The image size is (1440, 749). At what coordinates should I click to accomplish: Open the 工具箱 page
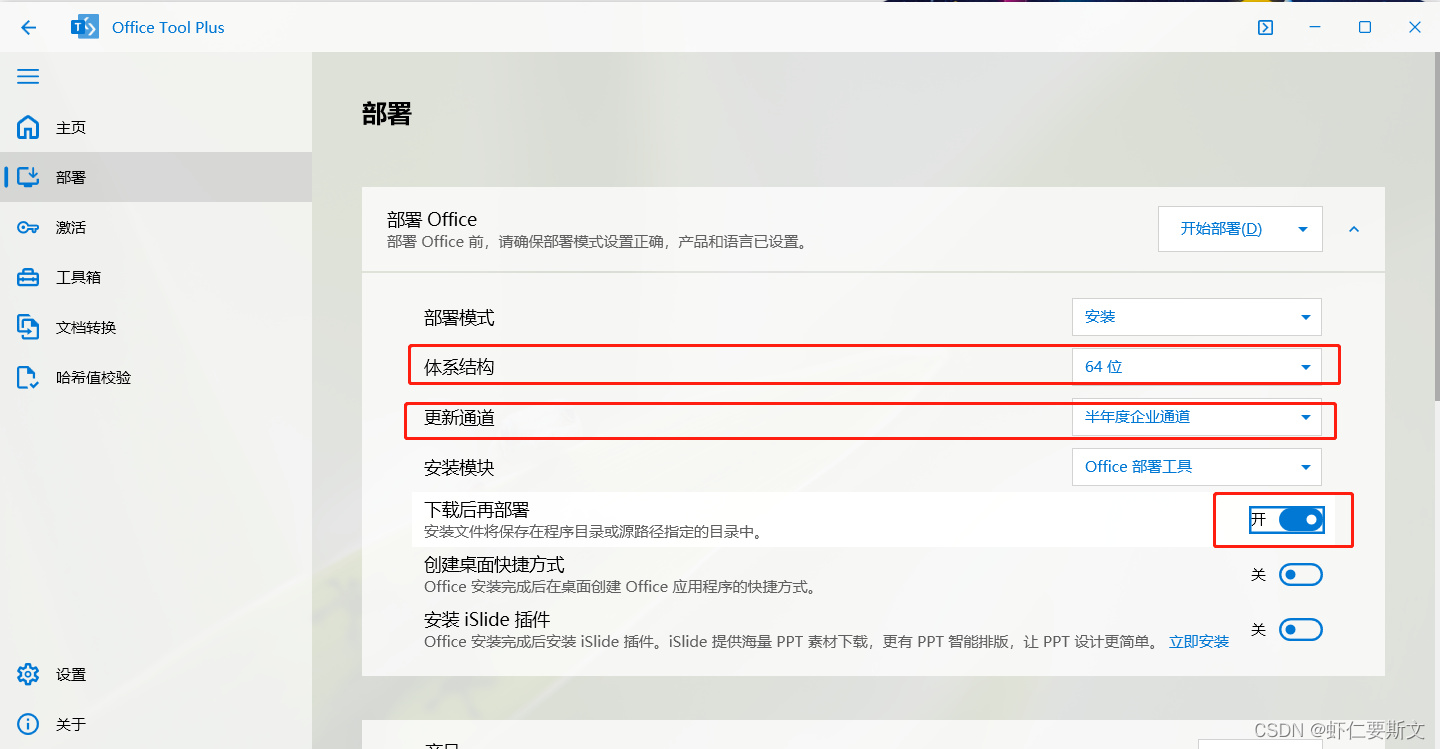pyautogui.click(x=156, y=277)
